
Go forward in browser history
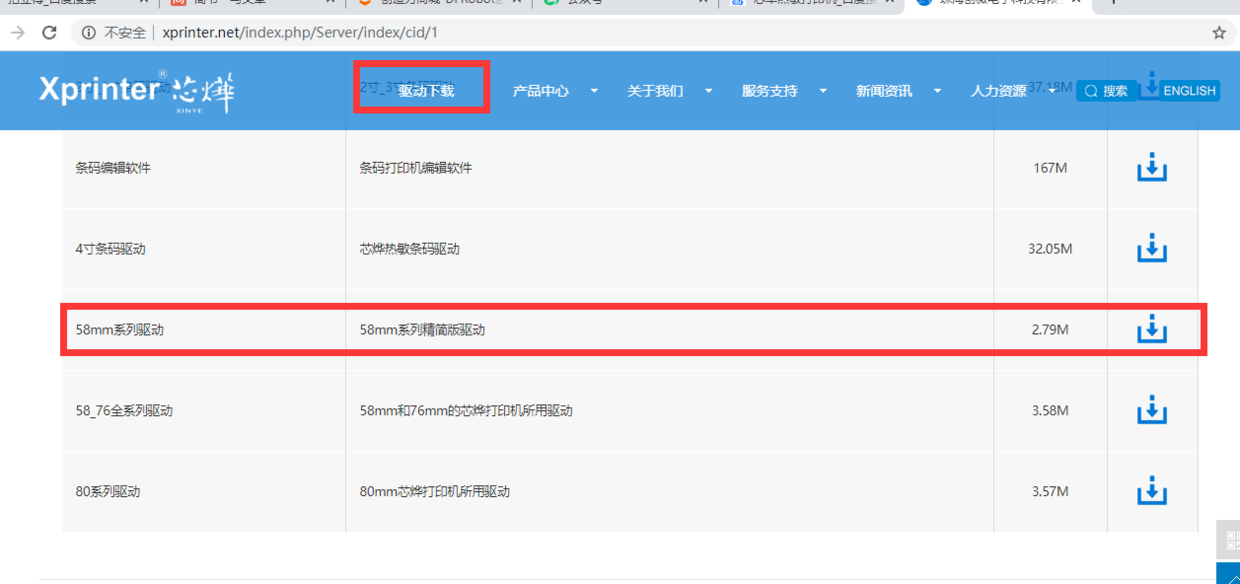(18, 33)
